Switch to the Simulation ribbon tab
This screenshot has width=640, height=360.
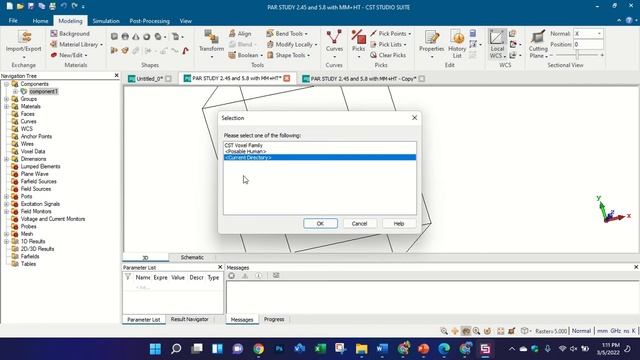pyautogui.click(x=106, y=21)
